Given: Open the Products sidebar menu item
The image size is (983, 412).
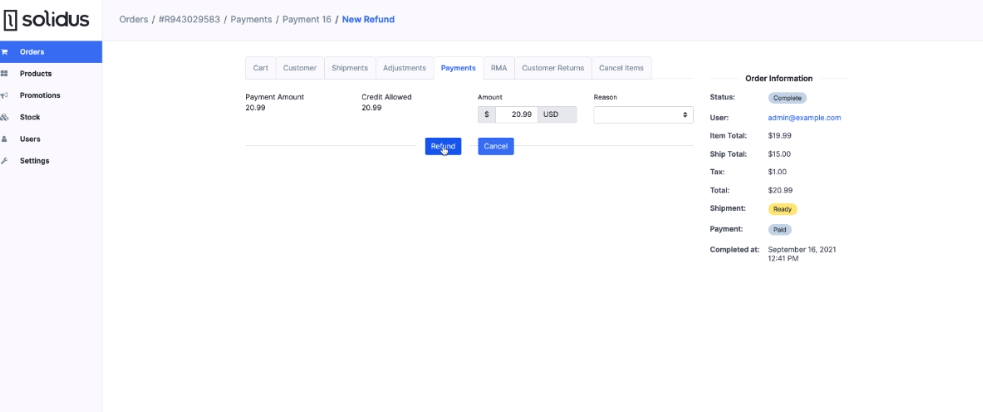Looking at the screenshot, I should click(51, 73).
